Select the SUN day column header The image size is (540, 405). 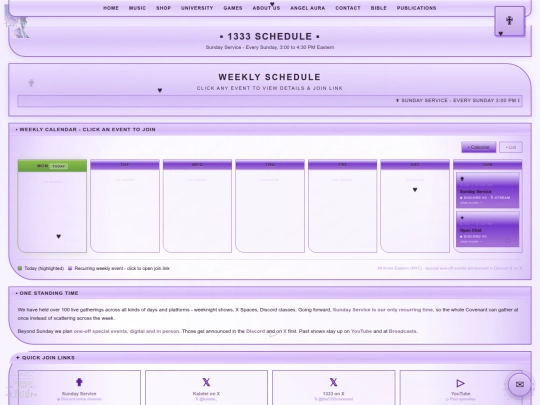point(488,165)
